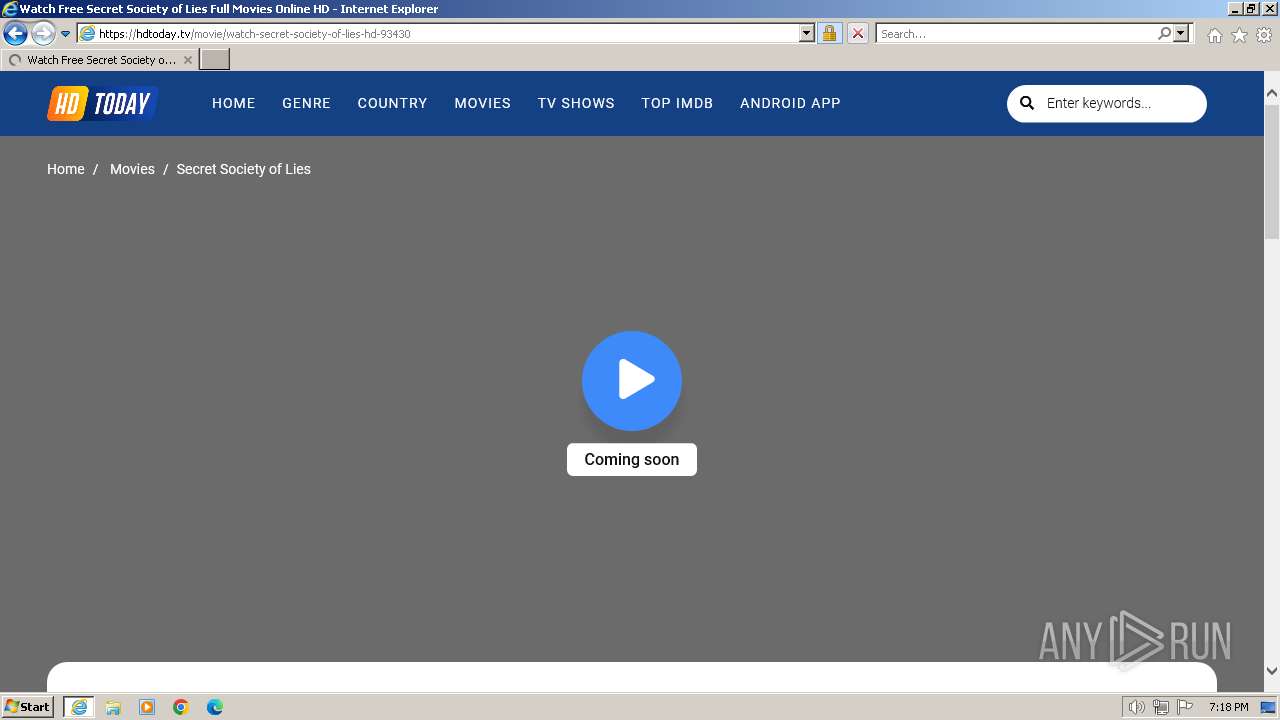The height and width of the screenshot is (720, 1280).
Task: Open the Windows Start menu
Action: click(x=28, y=707)
